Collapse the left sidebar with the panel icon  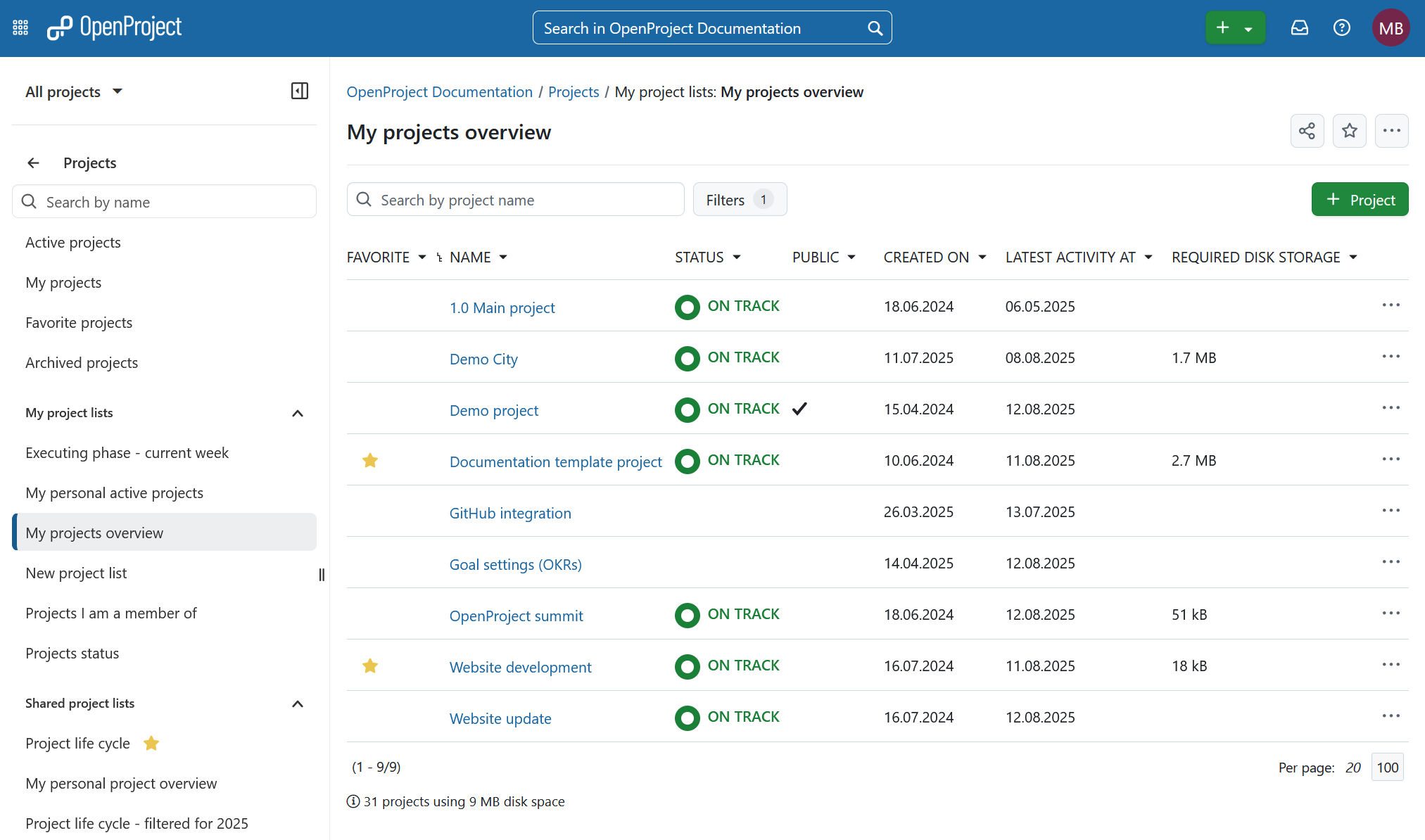[x=299, y=91]
